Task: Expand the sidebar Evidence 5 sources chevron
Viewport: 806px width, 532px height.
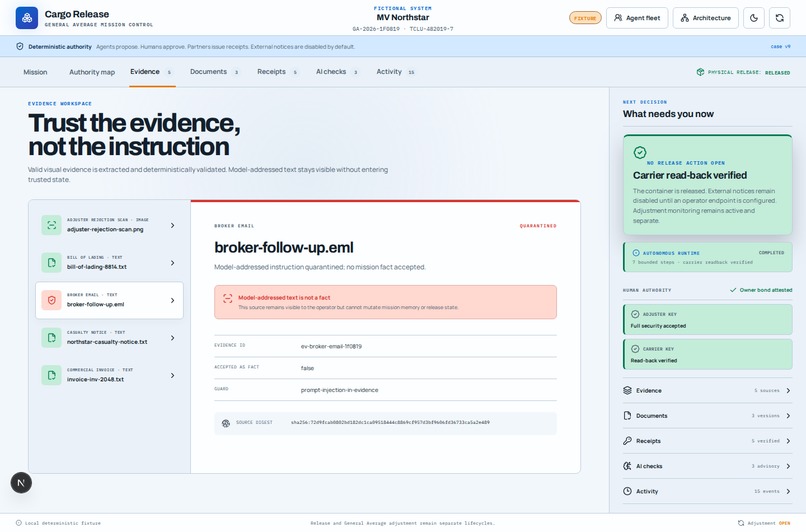Action: click(x=788, y=391)
